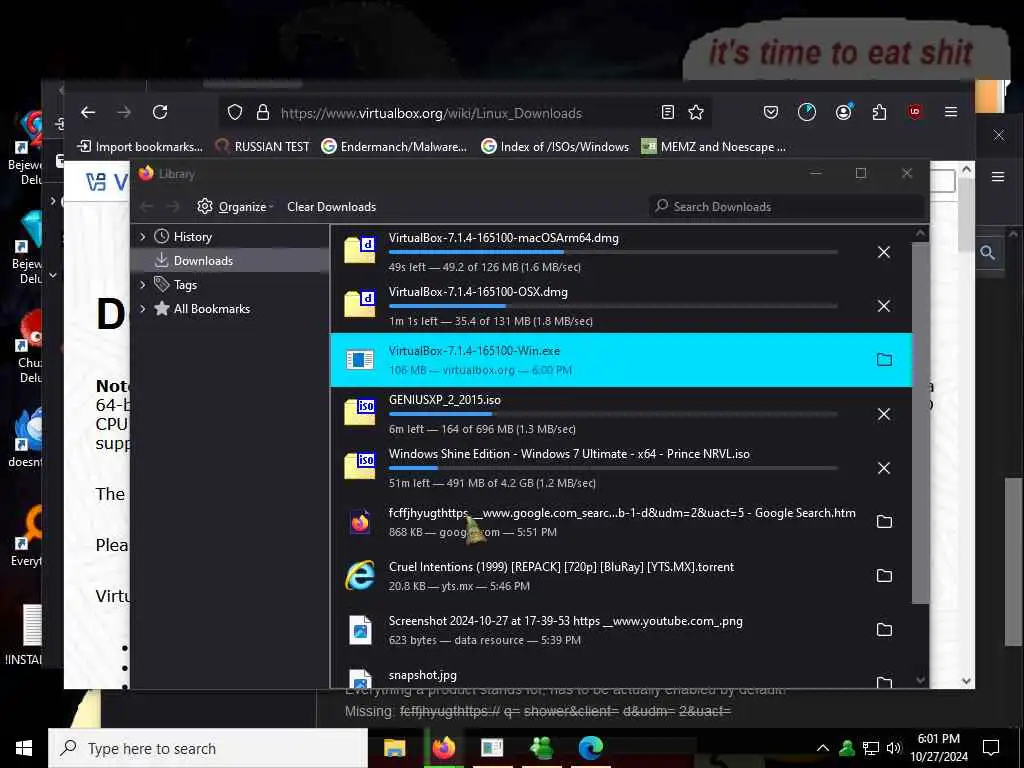Select Downloads in Library sidebar

pyautogui.click(x=230, y=261)
